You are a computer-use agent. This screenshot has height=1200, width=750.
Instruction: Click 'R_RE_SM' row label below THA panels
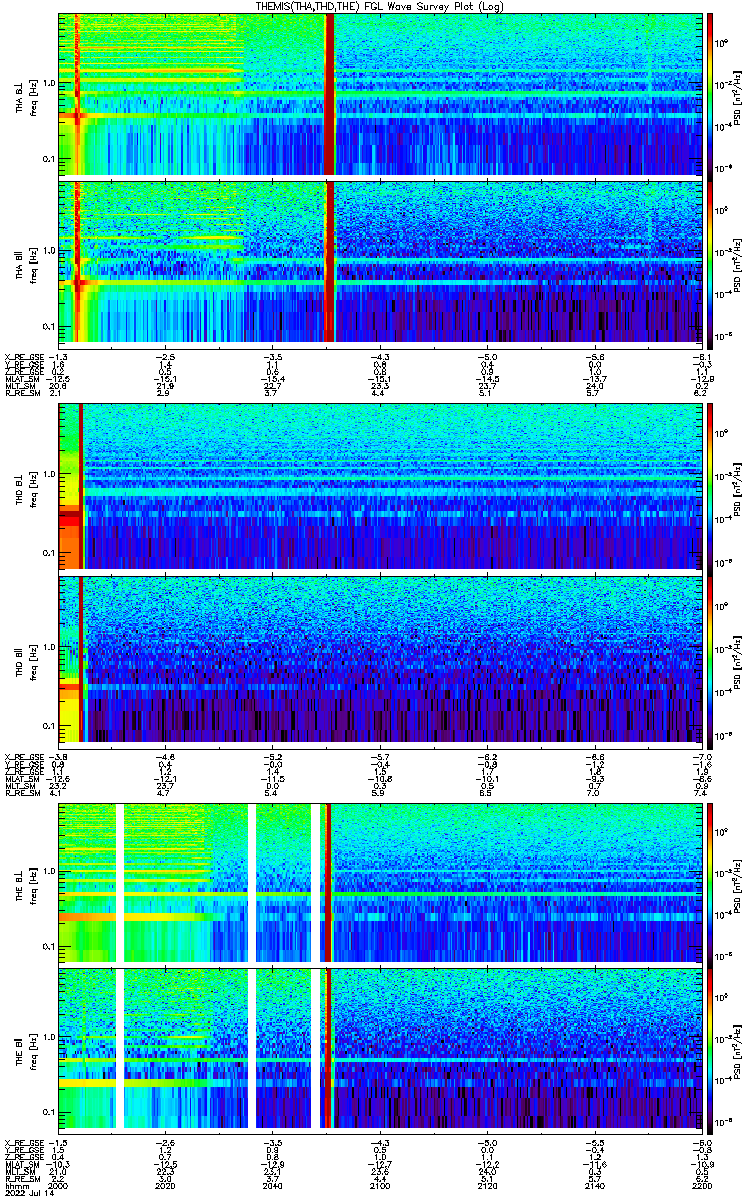click(x=24, y=394)
